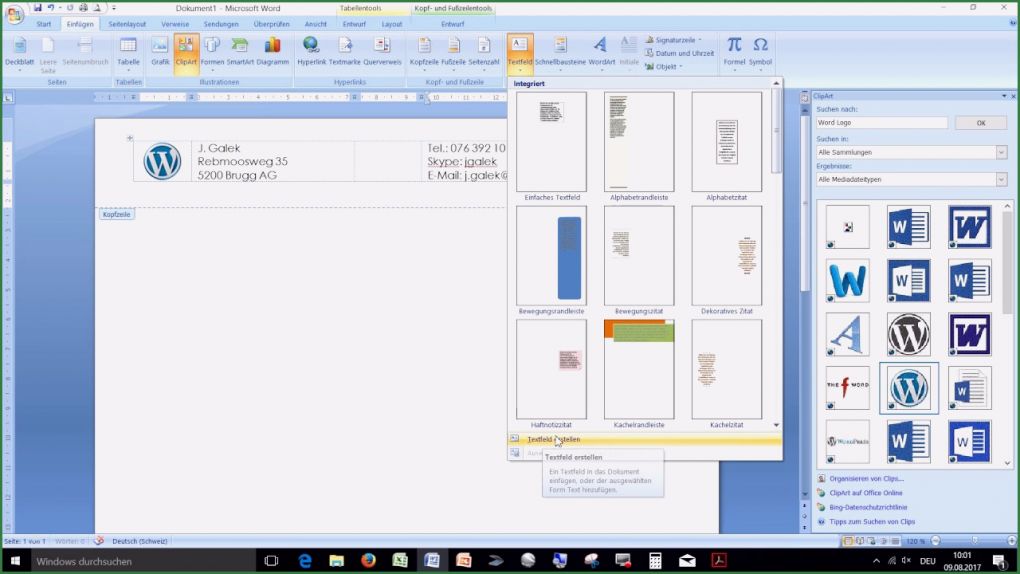Select 'Textfeld erstellen' menu entry

[x=553, y=439]
